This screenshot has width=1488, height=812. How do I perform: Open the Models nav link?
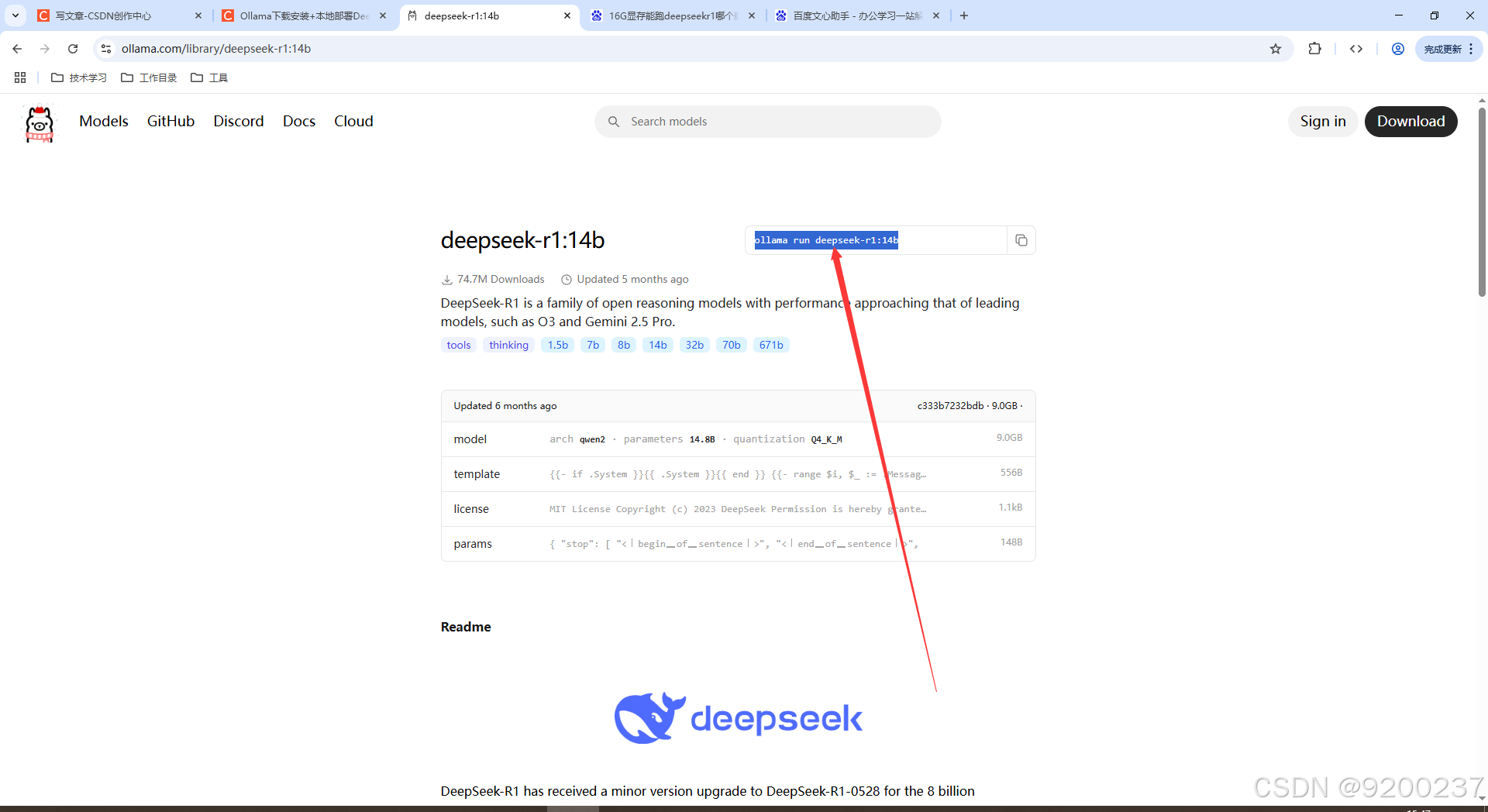[x=104, y=121]
